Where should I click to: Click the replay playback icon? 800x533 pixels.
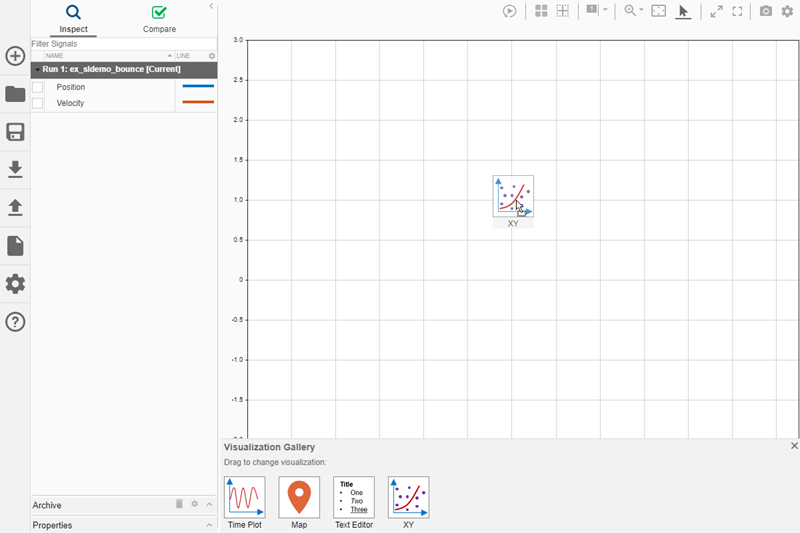coord(509,11)
